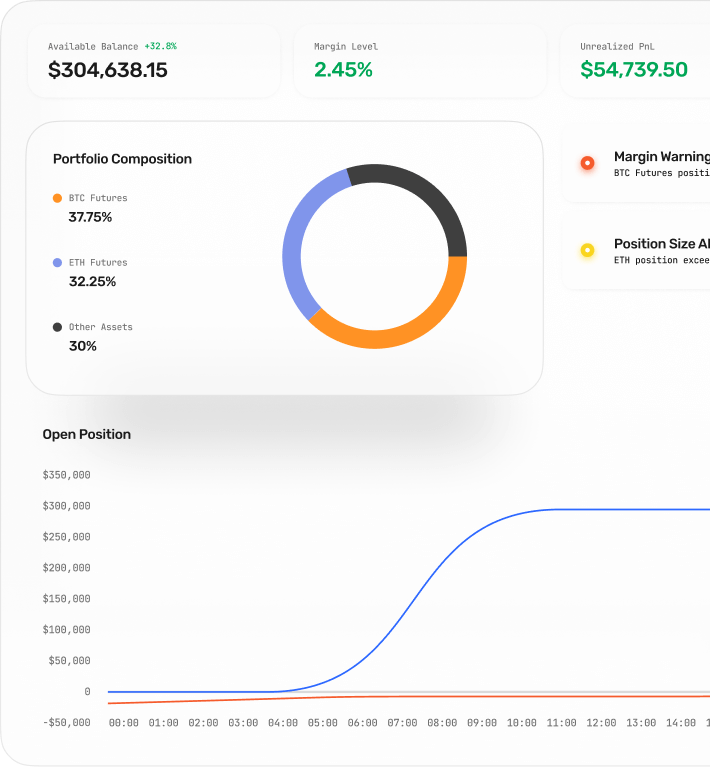
Task: Click the Other Assets 30% value
Action: point(83,346)
